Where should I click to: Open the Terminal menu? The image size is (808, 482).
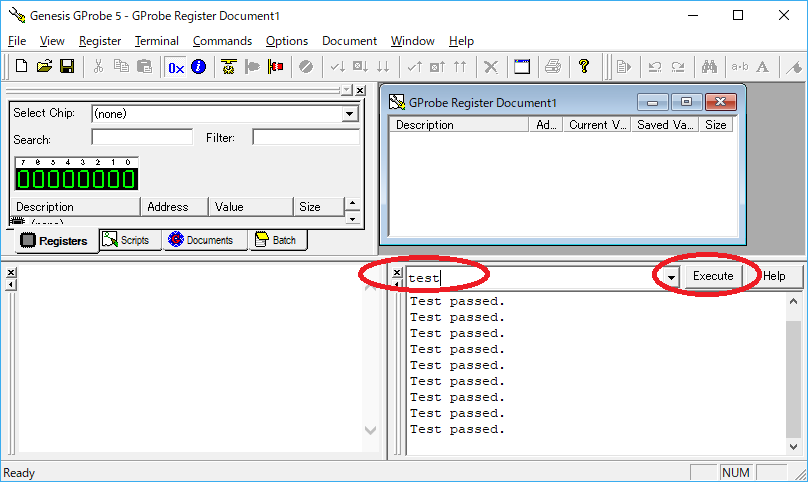coord(157,41)
